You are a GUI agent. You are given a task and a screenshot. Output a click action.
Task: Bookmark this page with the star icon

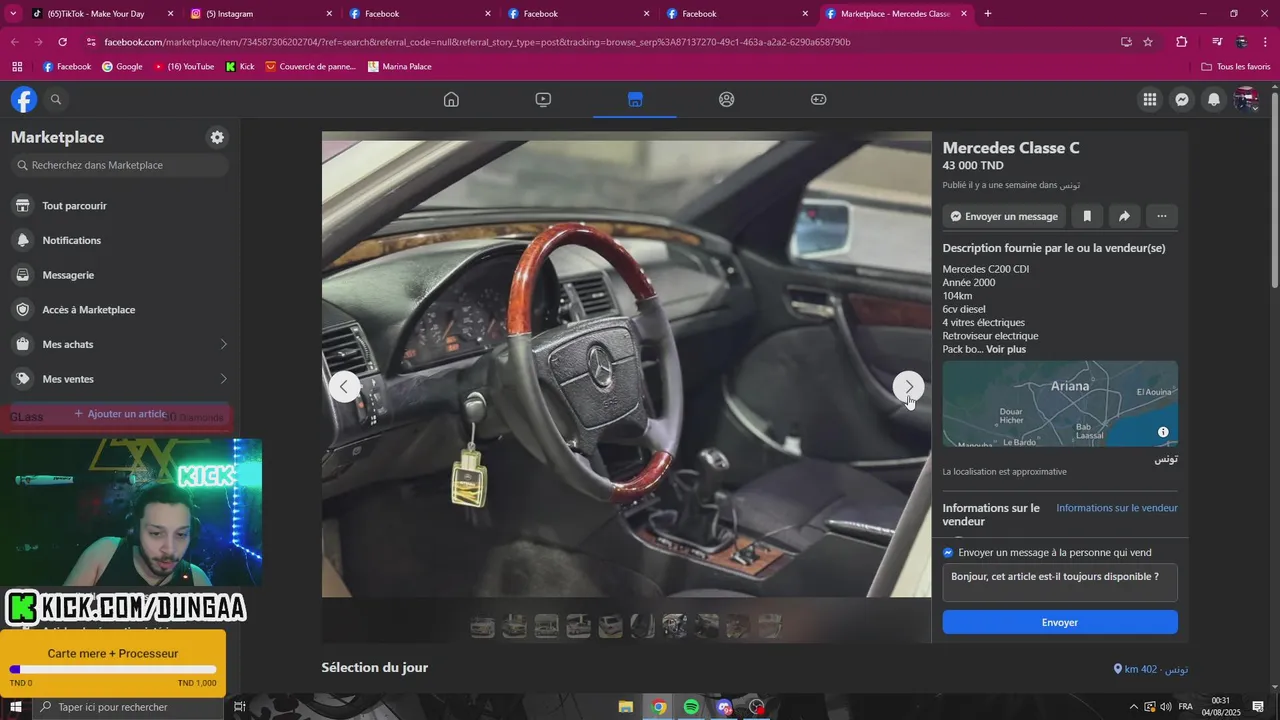[1148, 42]
